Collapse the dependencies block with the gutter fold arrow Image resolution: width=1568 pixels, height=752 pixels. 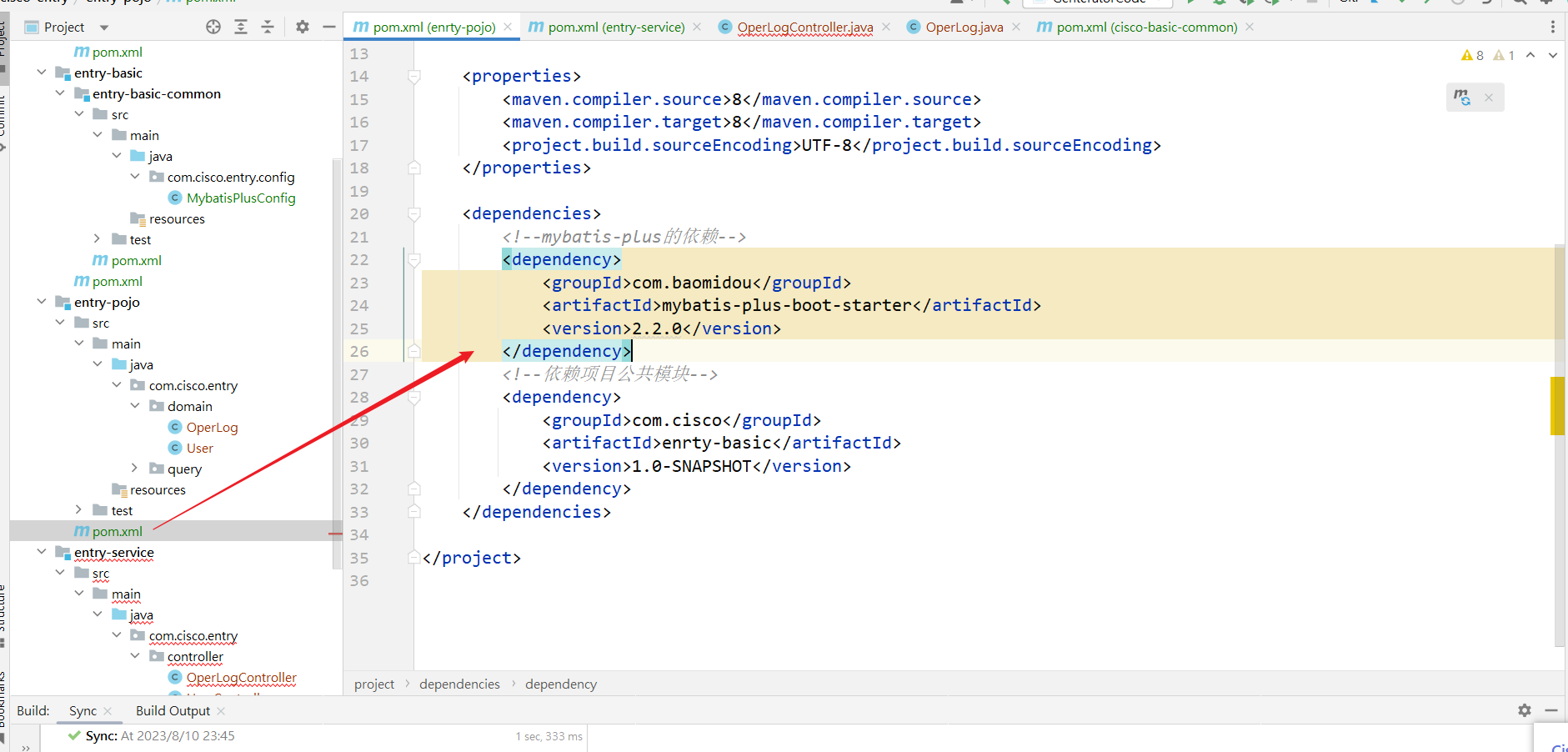pos(414,214)
